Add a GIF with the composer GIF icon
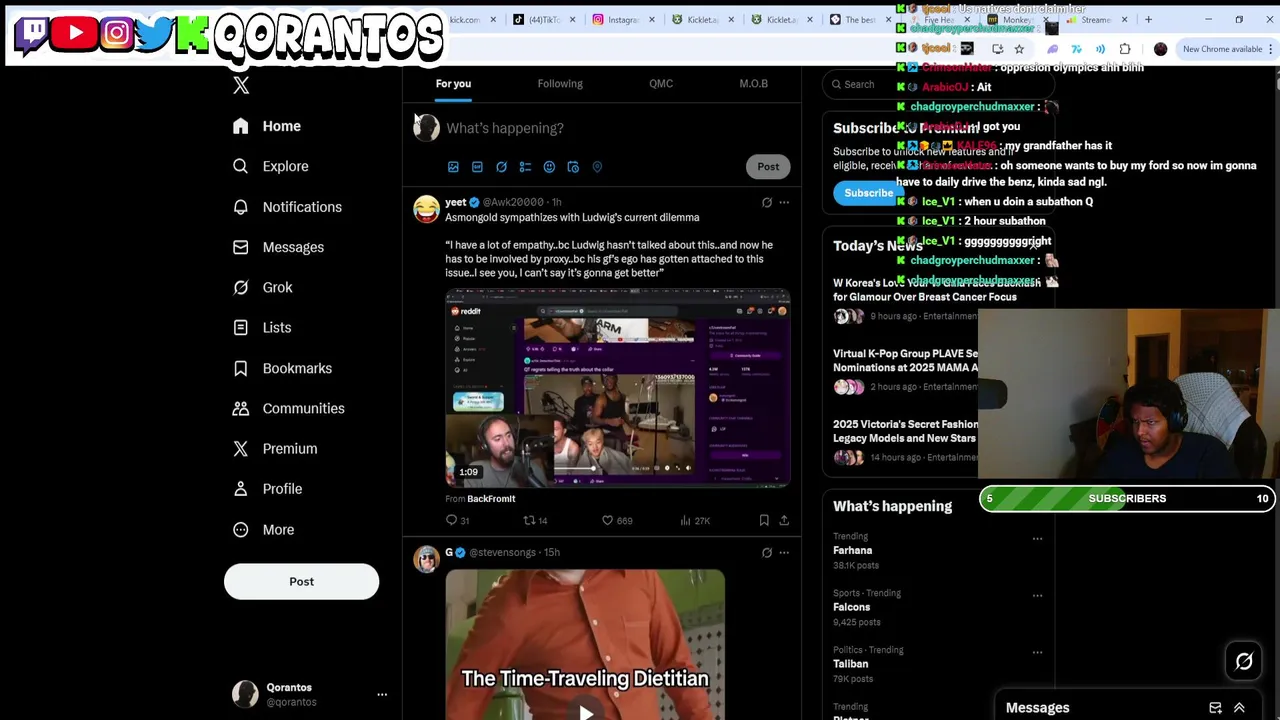Image resolution: width=1280 pixels, height=720 pixels. click(x=477, y=167)
